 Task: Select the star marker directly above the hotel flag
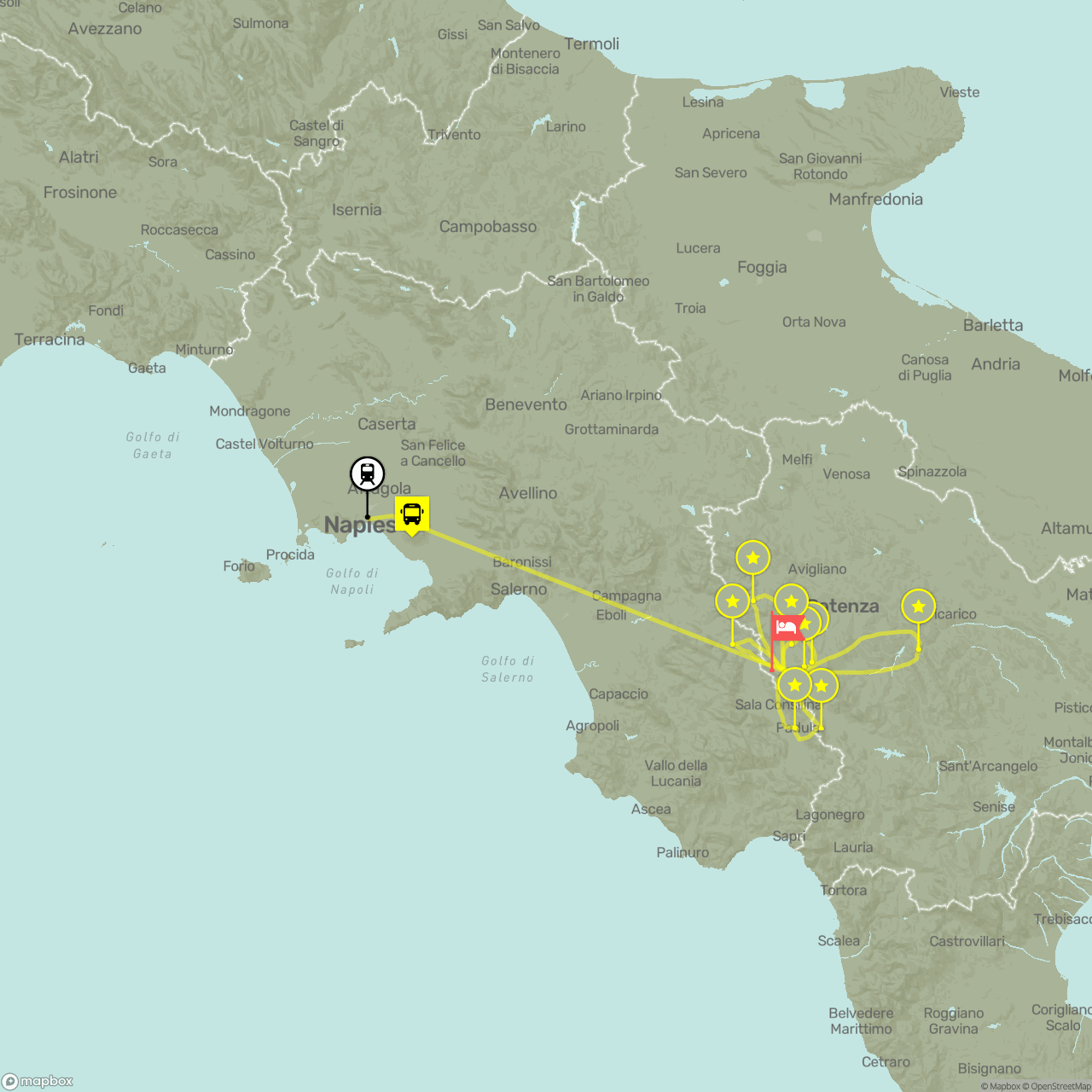pos(791,601)
